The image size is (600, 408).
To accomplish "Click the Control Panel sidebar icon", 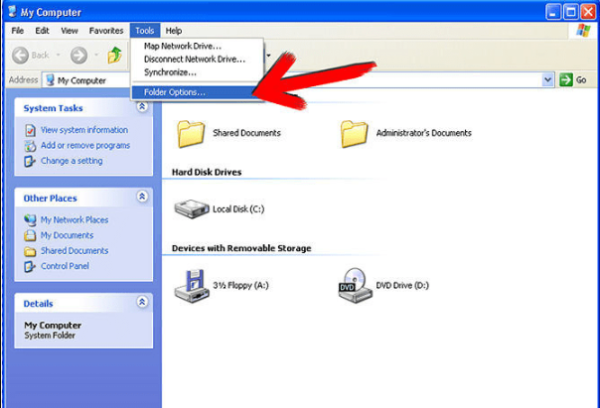I will tap(30, 266).
